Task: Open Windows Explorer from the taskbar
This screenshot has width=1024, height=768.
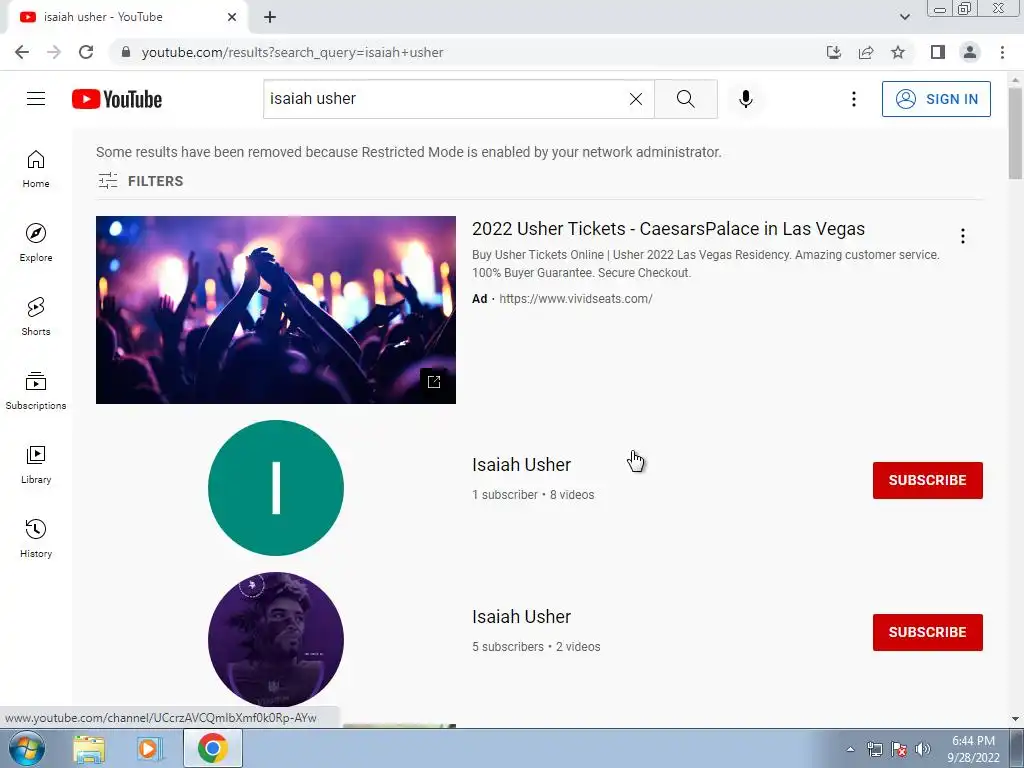Action: (89, 749)
